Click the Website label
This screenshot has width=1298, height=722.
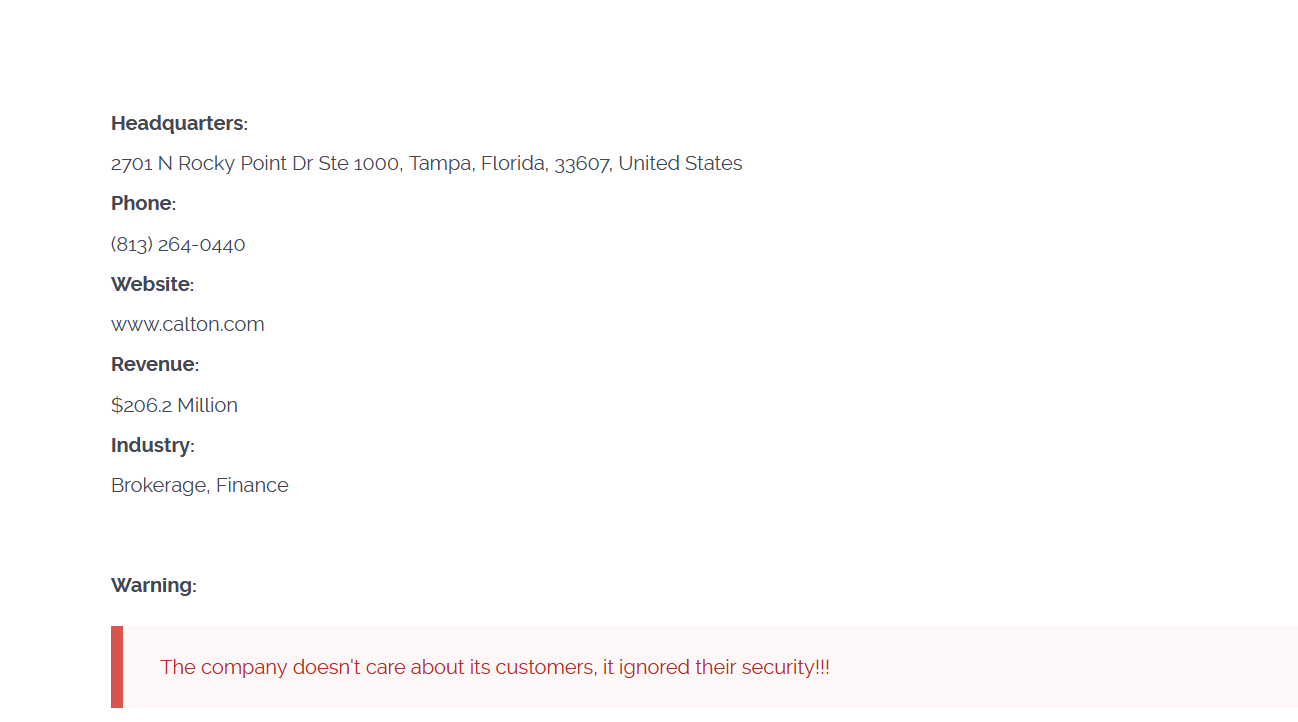(152, 284)
